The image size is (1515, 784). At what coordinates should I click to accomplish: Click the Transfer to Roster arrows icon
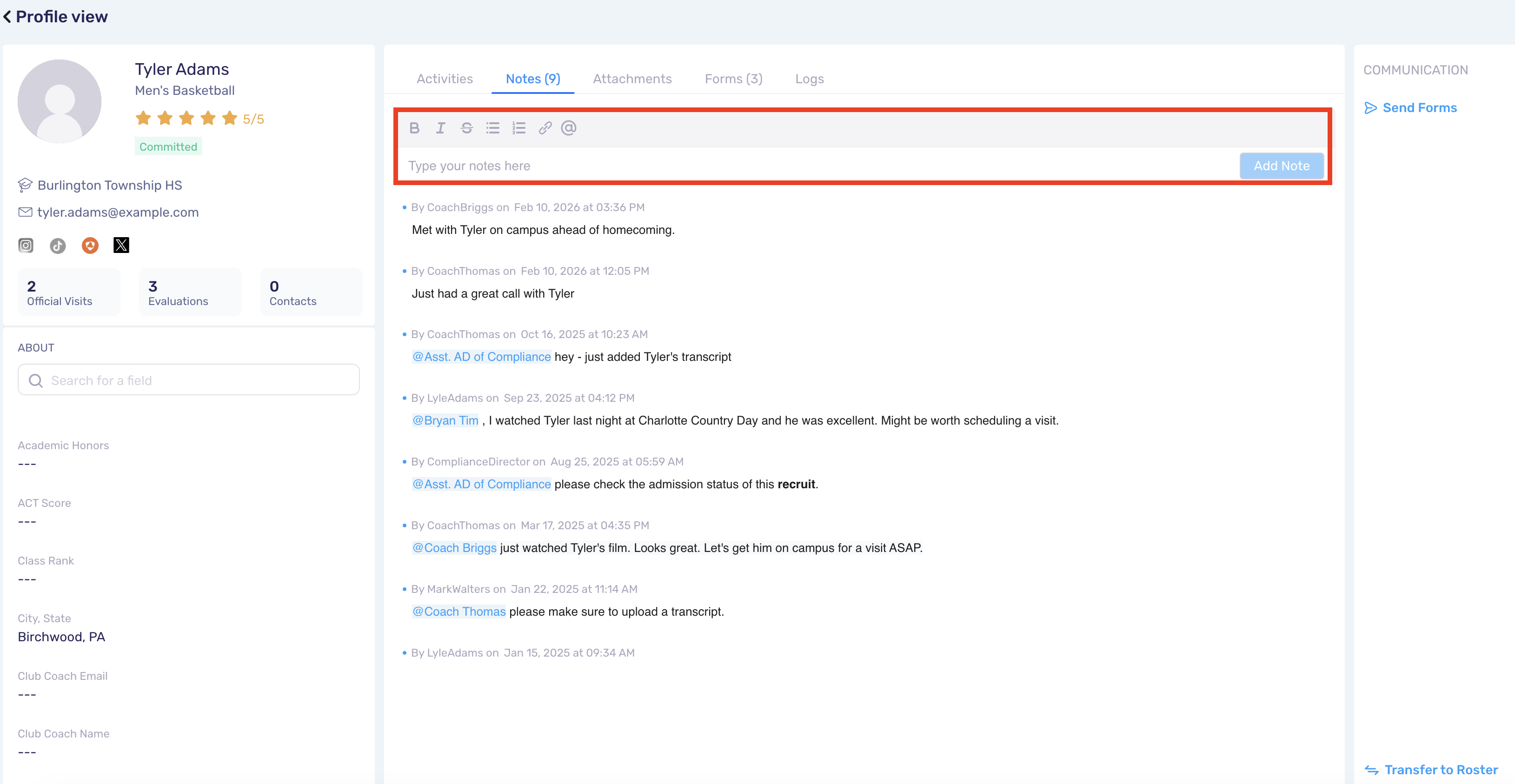[1371, 770]
